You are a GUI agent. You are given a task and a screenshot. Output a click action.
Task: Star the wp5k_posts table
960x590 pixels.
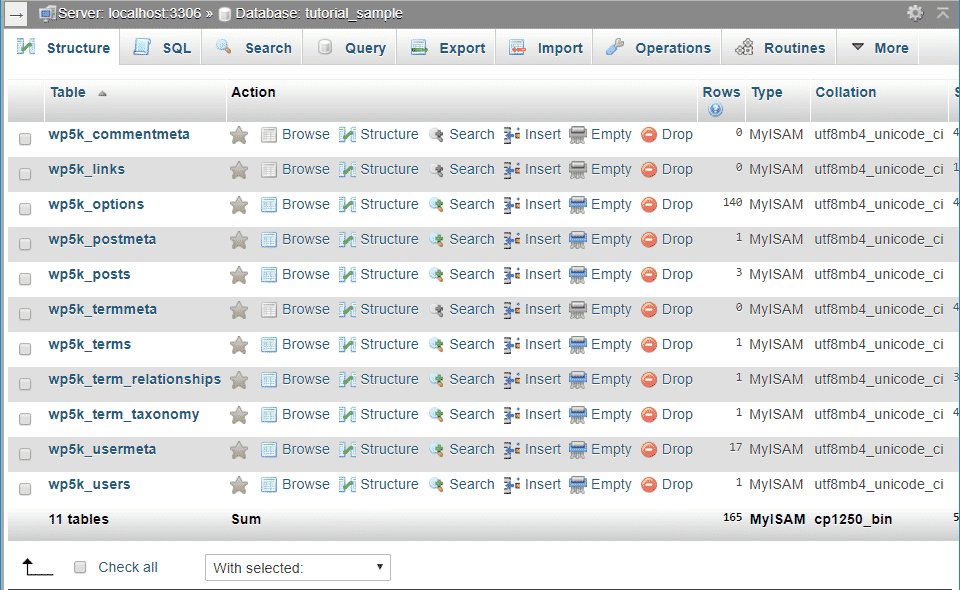pos(239,275)
